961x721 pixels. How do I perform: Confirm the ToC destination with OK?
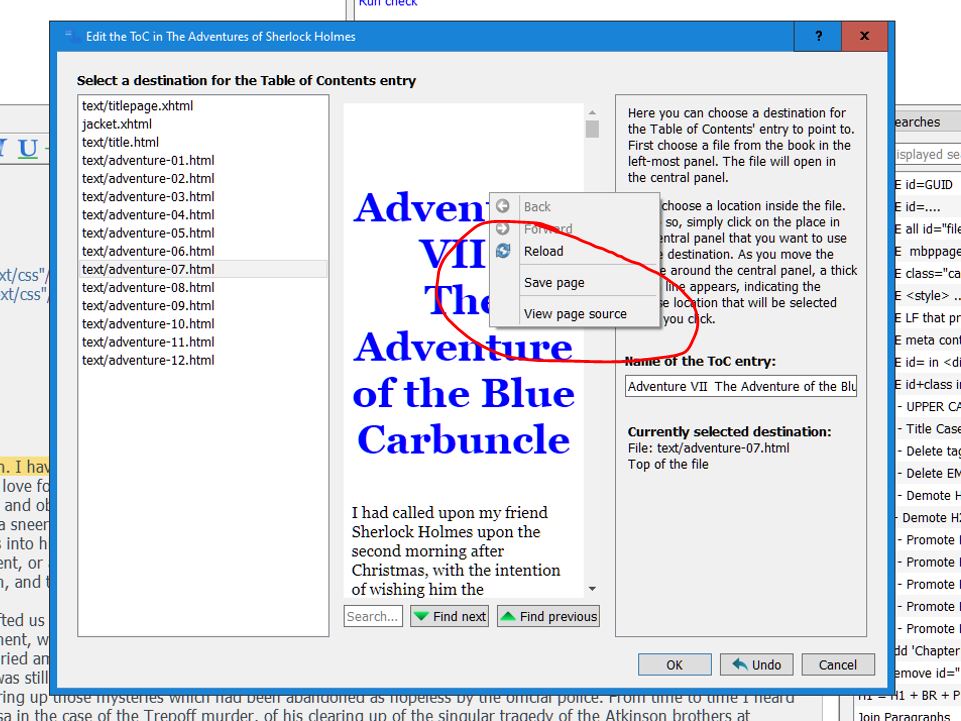(674, 665)
